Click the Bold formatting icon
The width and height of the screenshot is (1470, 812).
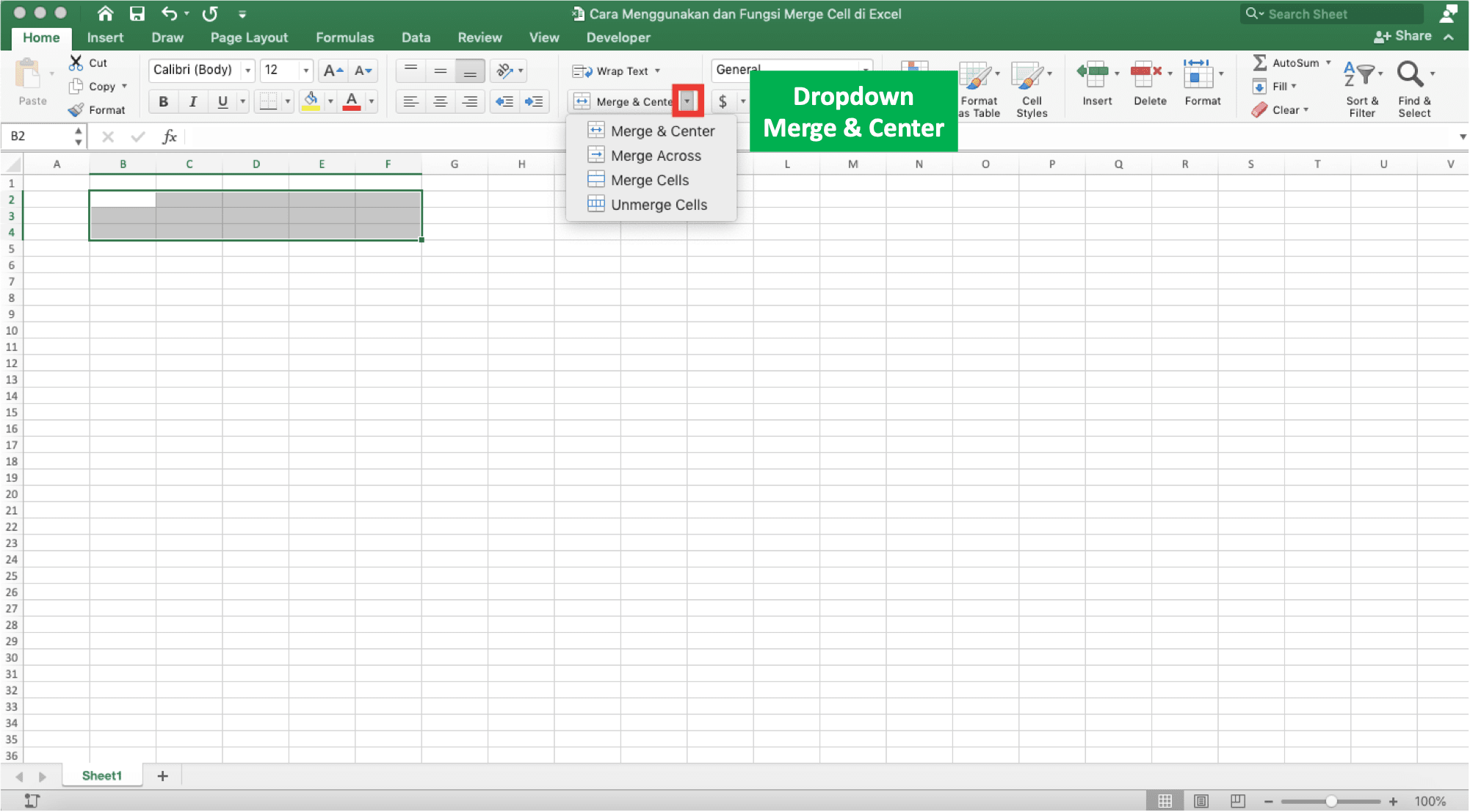point(163,101)
